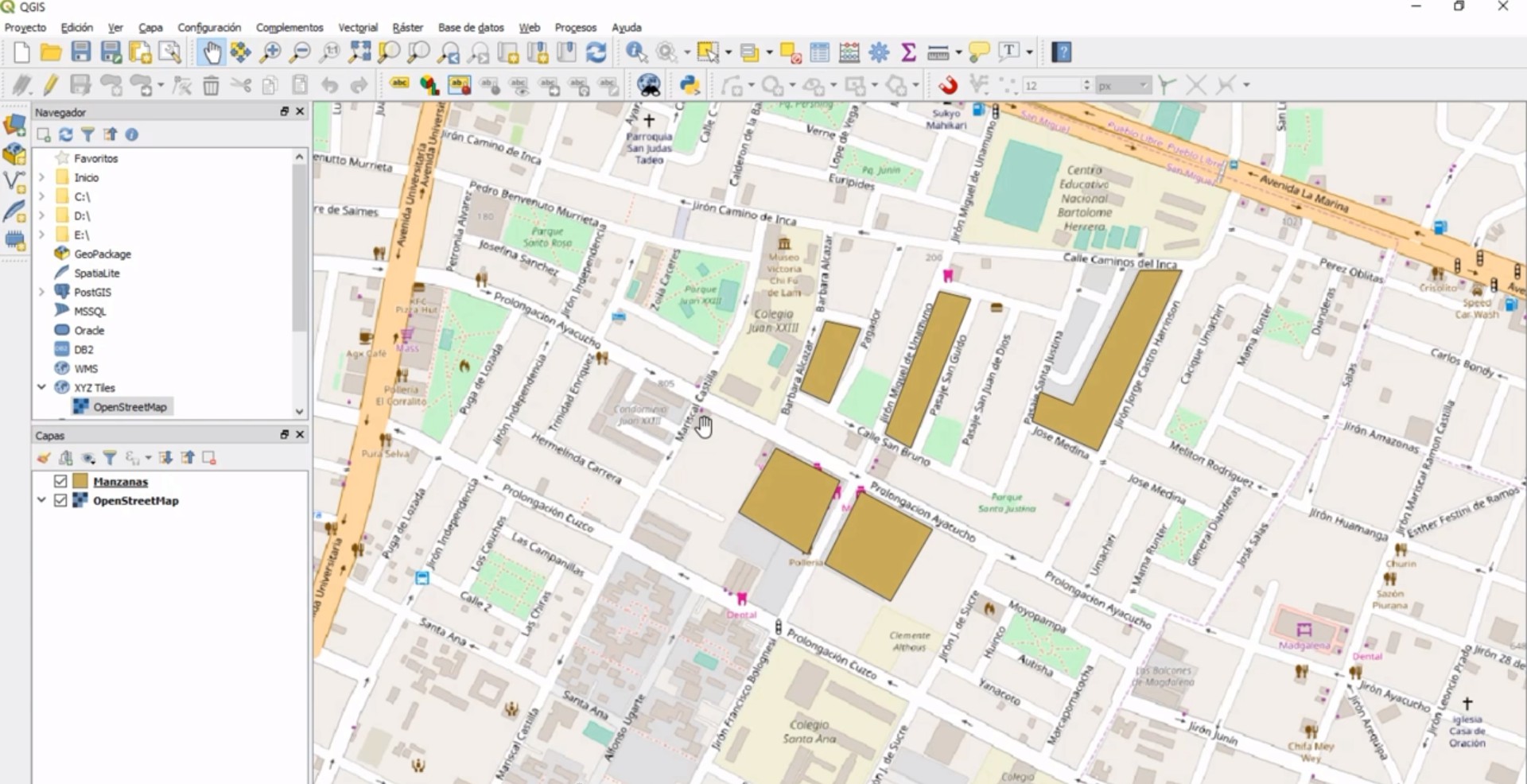Refresh the map canvas
1527x784 pixels.
tap(596, 52)
